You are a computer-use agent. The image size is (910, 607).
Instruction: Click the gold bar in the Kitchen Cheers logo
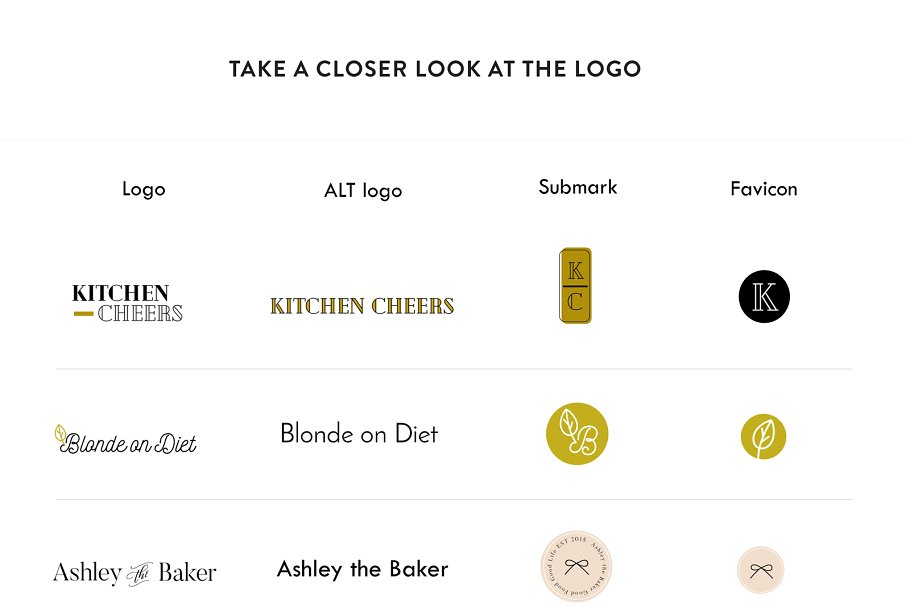[x=84, y=314]
